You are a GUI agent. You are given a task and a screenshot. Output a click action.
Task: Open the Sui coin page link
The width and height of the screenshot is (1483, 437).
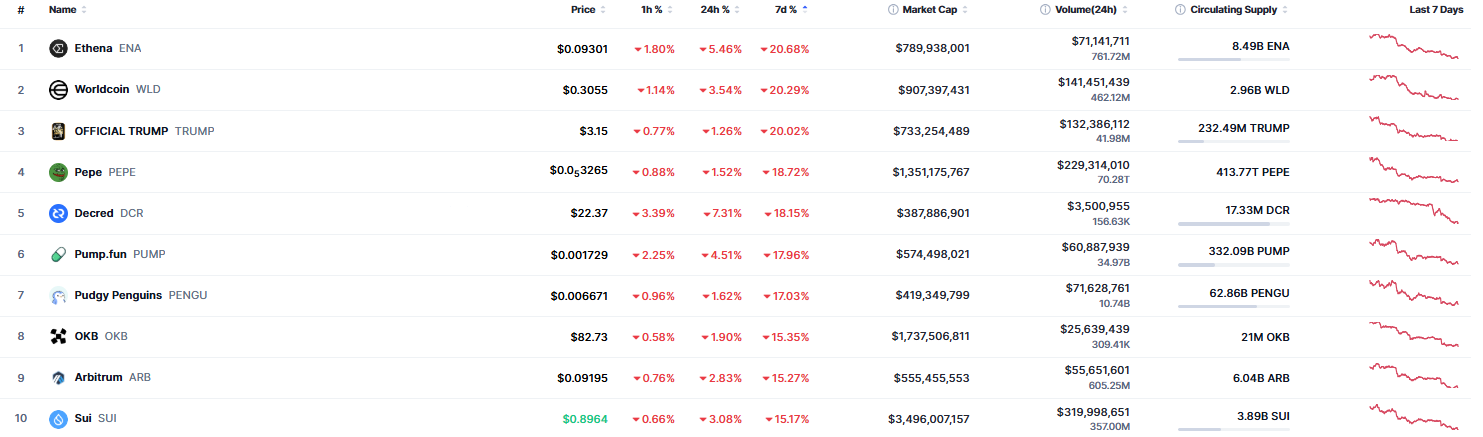coord(84,419)
